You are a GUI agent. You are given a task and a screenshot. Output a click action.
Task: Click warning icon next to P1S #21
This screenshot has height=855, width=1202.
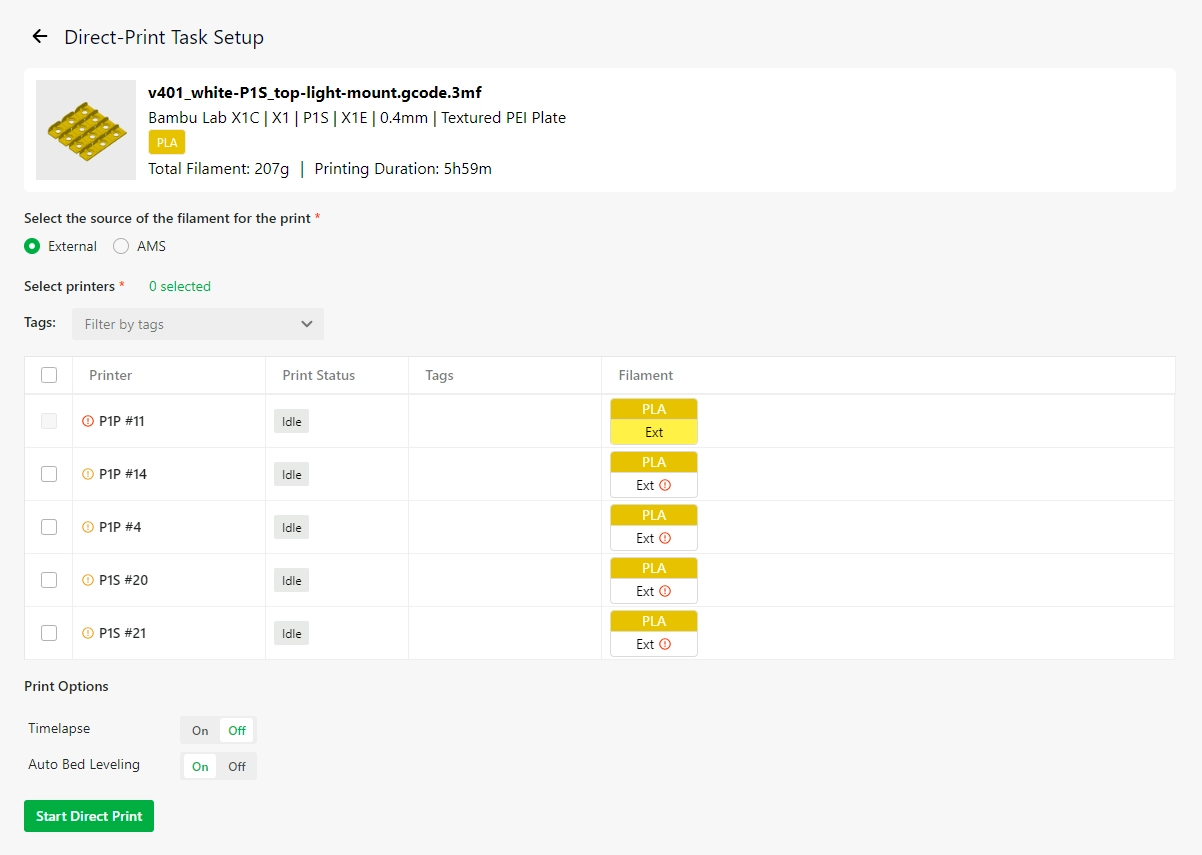[x=88, y=633]
